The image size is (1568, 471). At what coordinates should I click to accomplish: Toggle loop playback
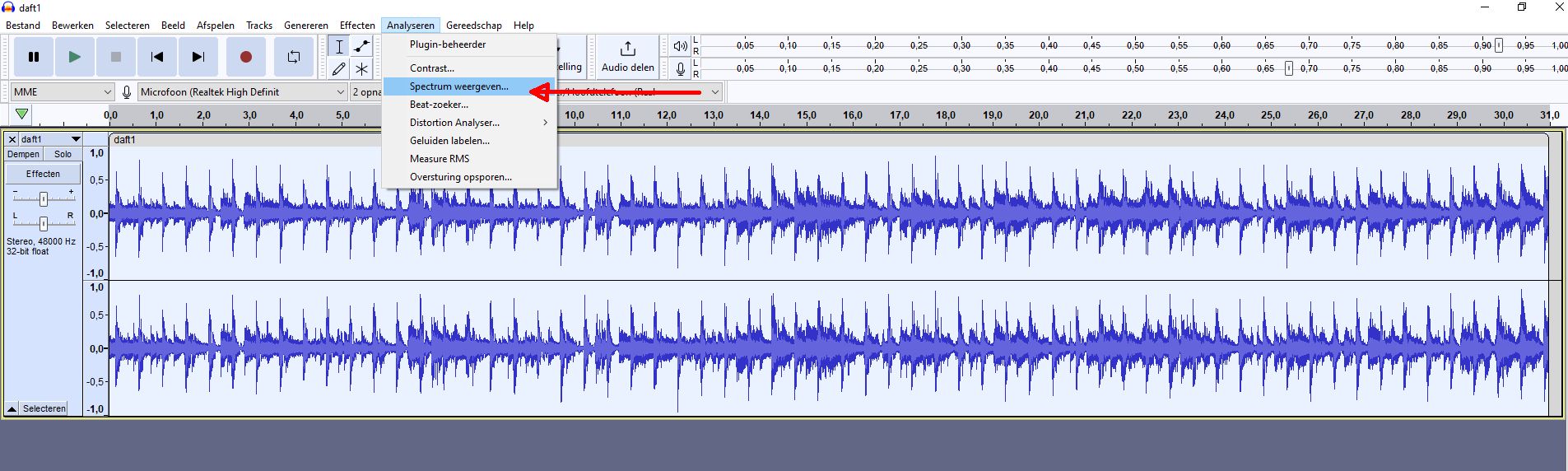pos(294,57)
